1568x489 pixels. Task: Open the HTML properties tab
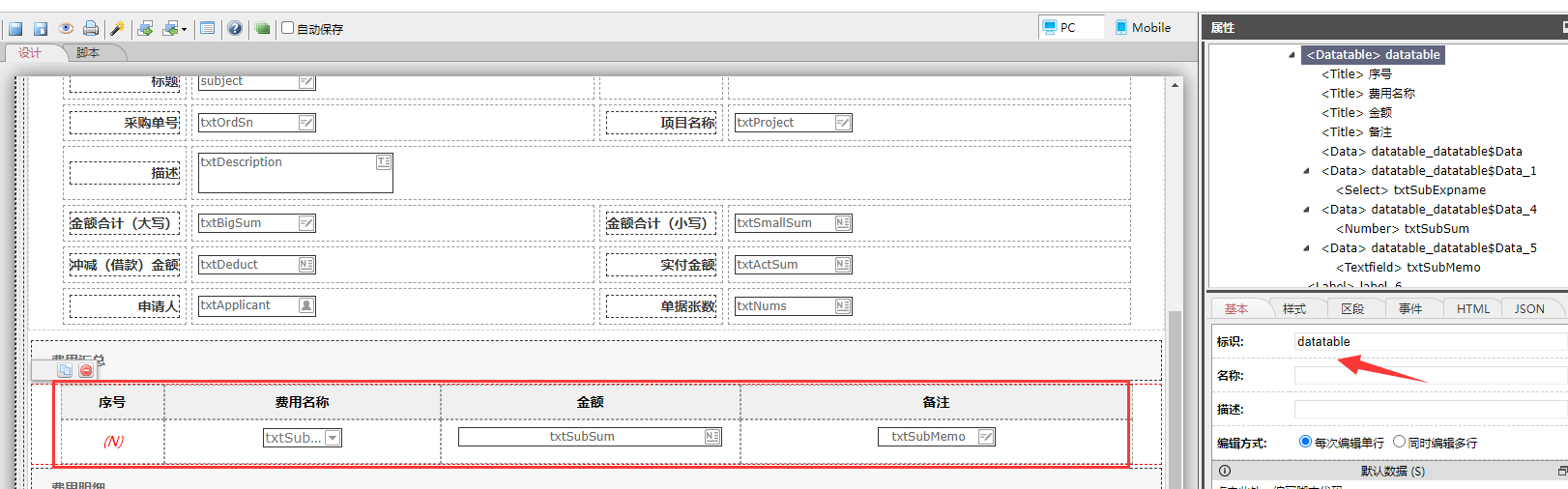(1473, 308)
